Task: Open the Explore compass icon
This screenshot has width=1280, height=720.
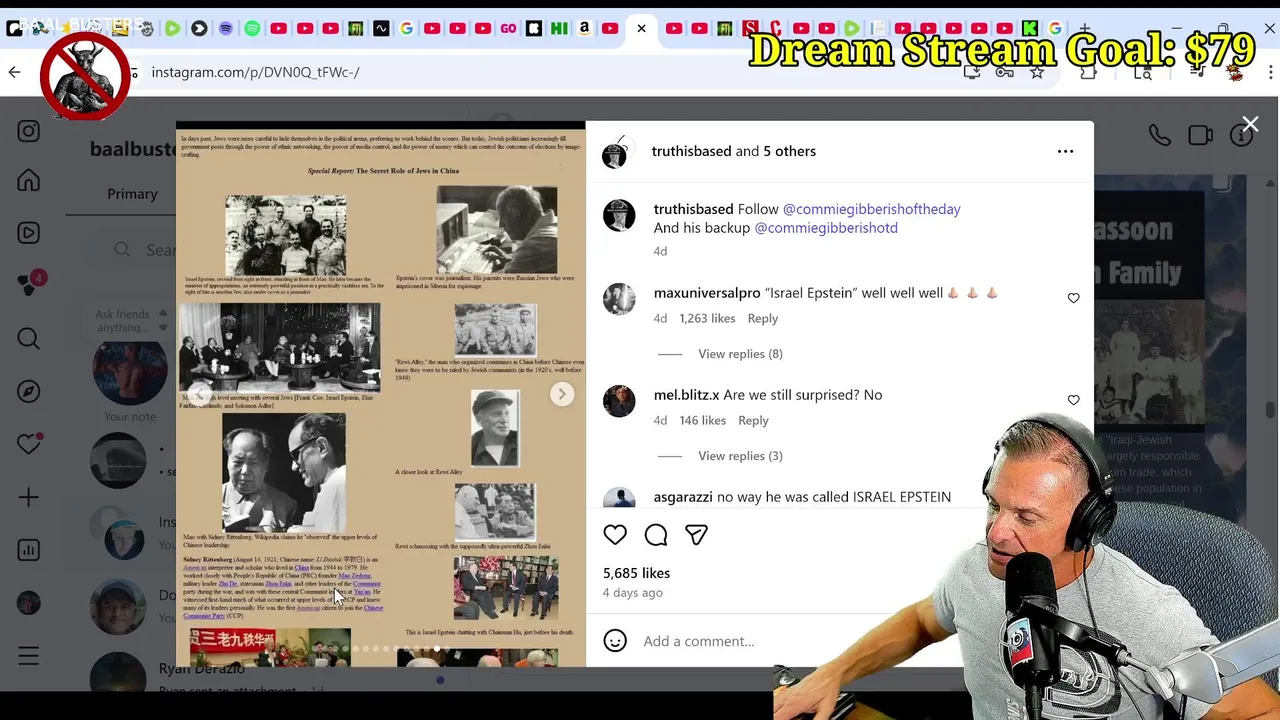Action: coord(28,391)
